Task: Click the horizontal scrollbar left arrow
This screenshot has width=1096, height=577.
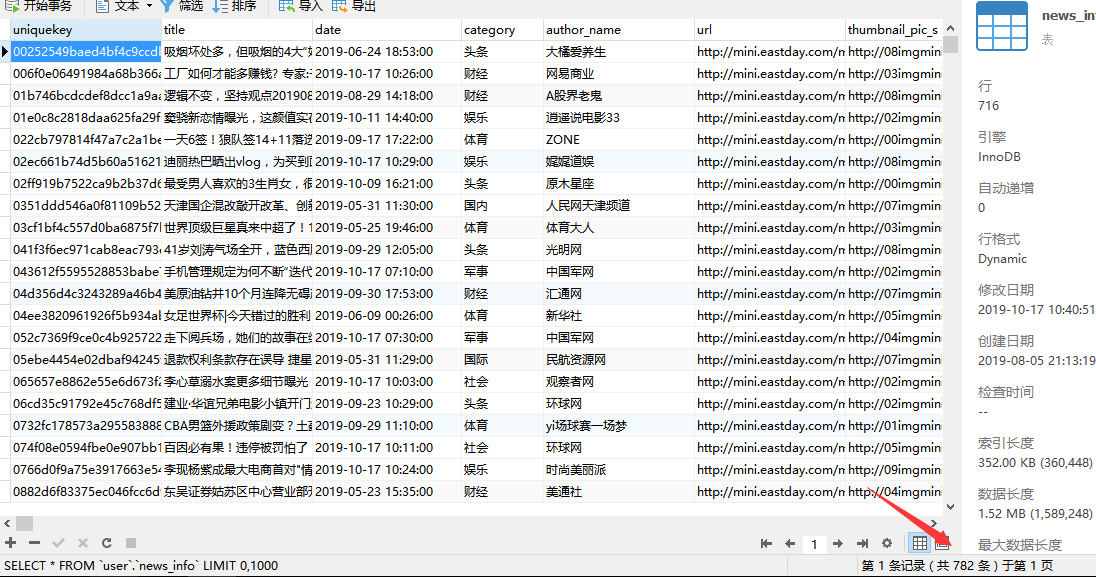Action: click(x=7, y=523)
